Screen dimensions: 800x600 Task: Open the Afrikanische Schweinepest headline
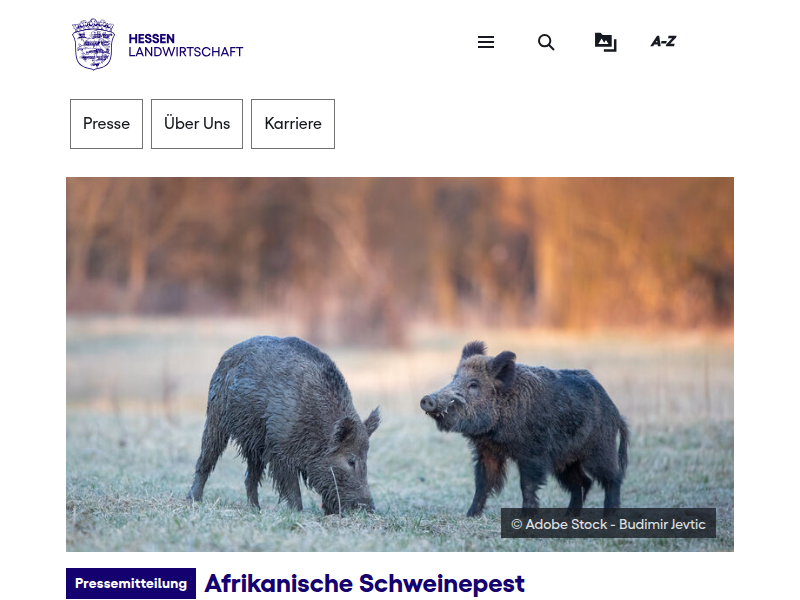364,584
